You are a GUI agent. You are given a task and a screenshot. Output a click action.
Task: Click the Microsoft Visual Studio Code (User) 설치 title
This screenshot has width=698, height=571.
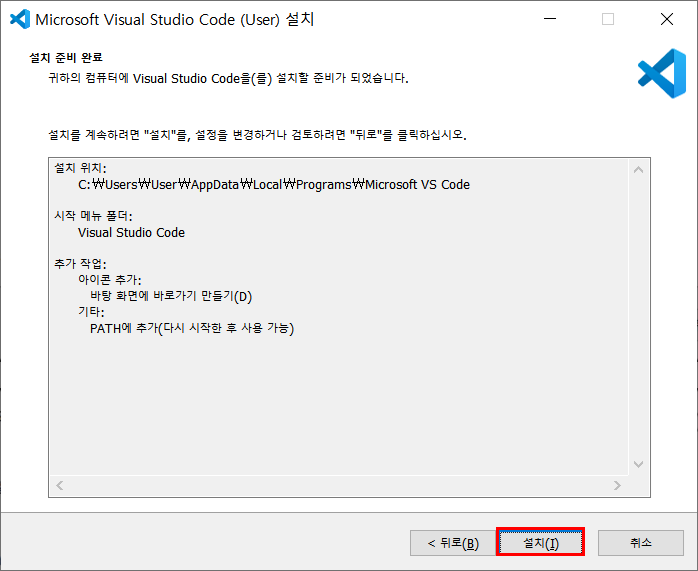pyautogui.click(x=175, y=20)
